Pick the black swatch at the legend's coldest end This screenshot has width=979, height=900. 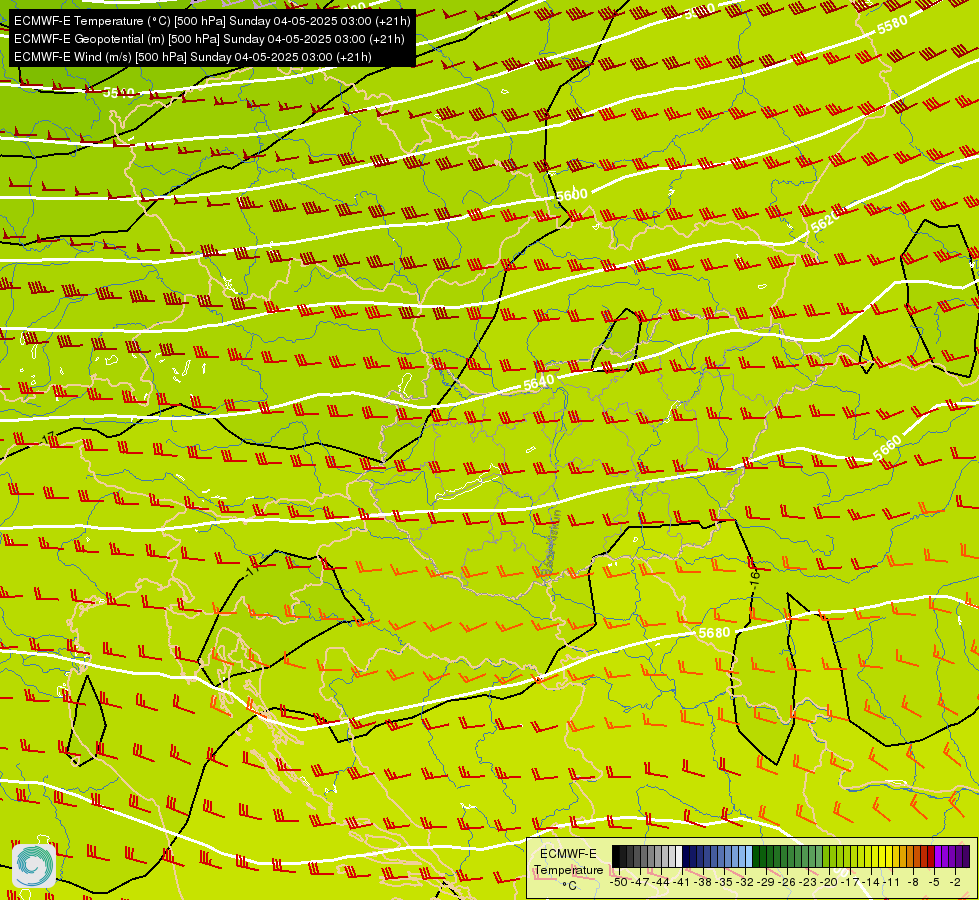(x=616, y=856)
